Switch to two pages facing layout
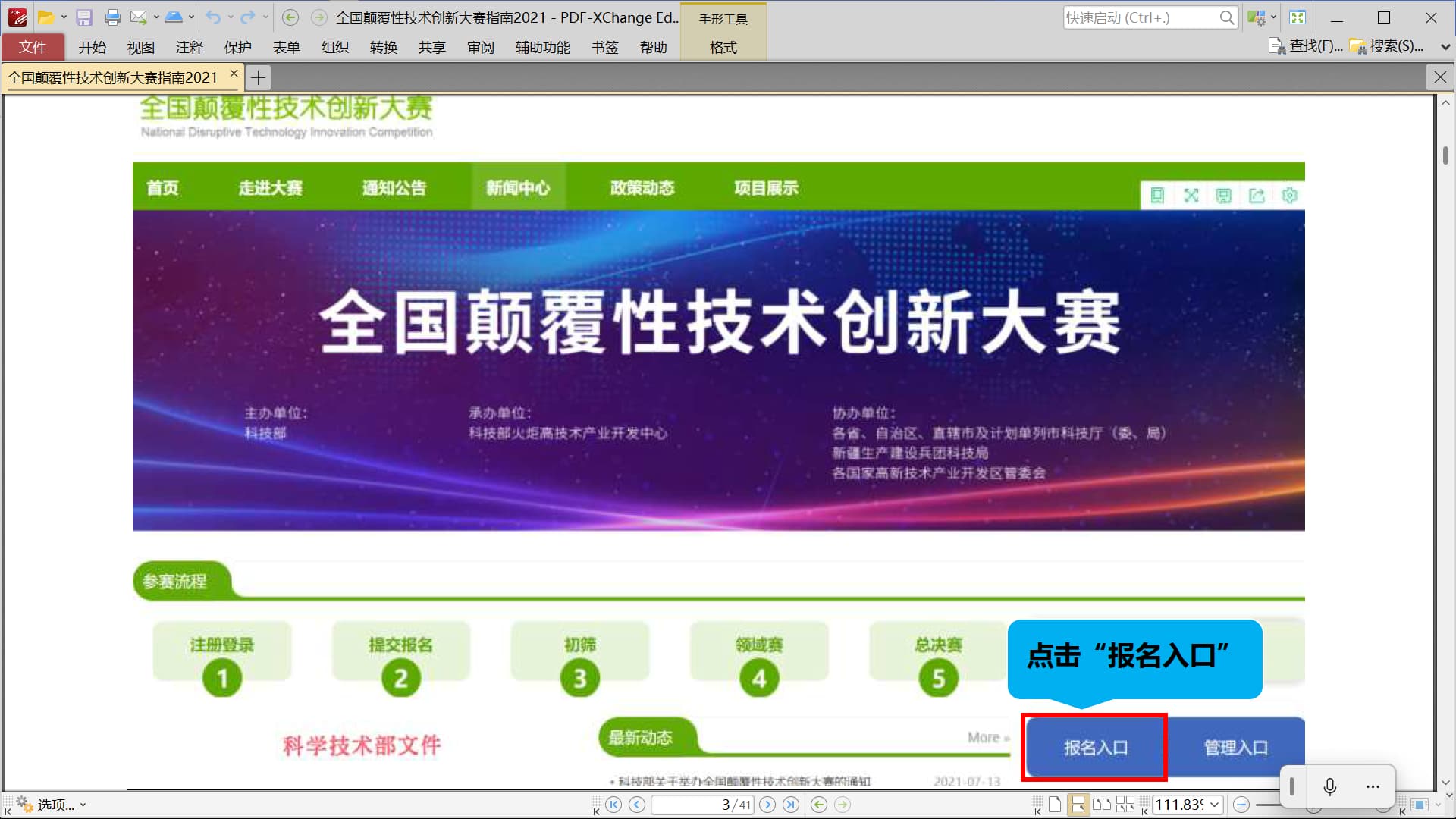 (x=1102, y=805)
